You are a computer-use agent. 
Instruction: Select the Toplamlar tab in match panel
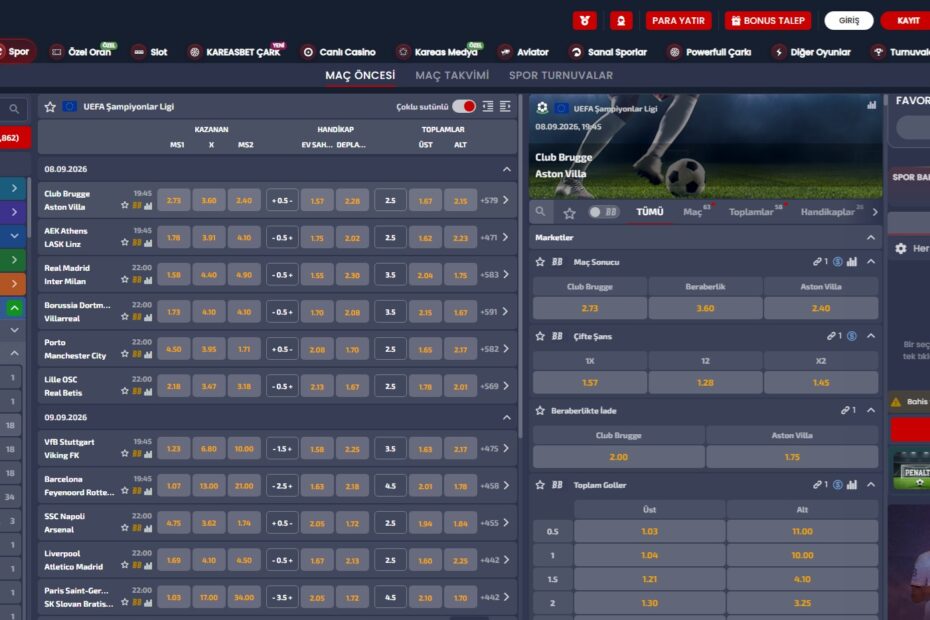[x=751, y=212]
